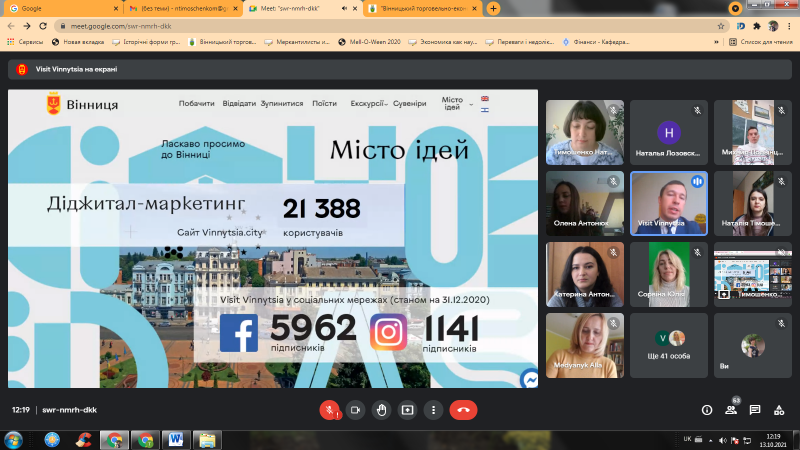Open the Messenger chat bubble icon
The height and width of the screenshot is (450, 800).
tap(530, 380)
